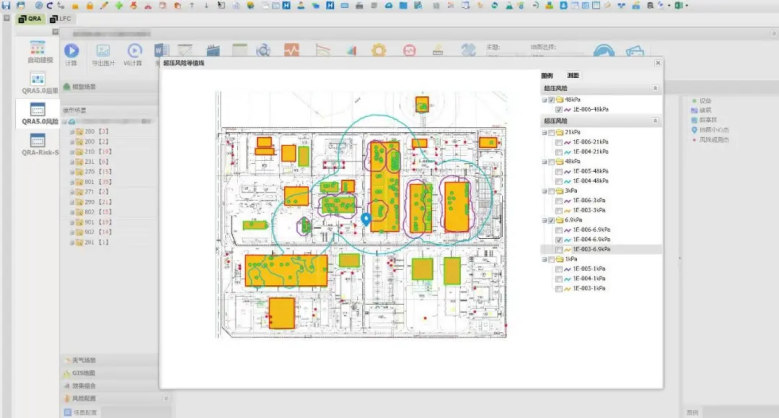
Task: Click the gear settings icon in ribbon
Action: [x=379, y=50]
